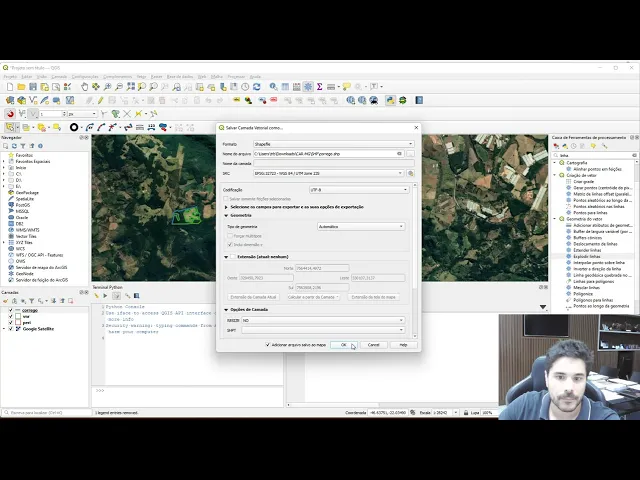Click the remove layer icon in Camadas panel
The height and width of the screenshot is (480, 640).
(71, 301)
